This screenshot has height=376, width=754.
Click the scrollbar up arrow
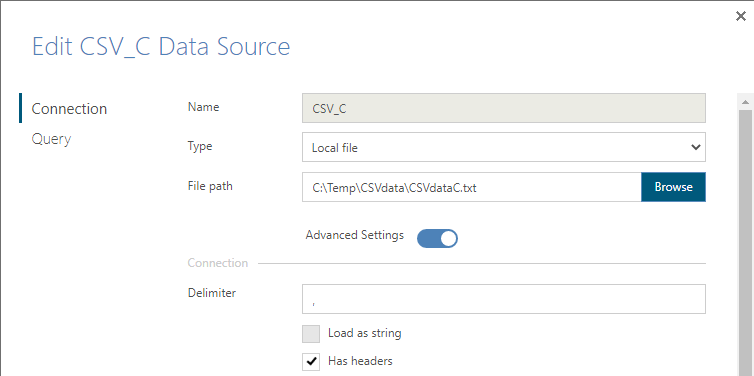pyautogui.click(x=745, y=102)
